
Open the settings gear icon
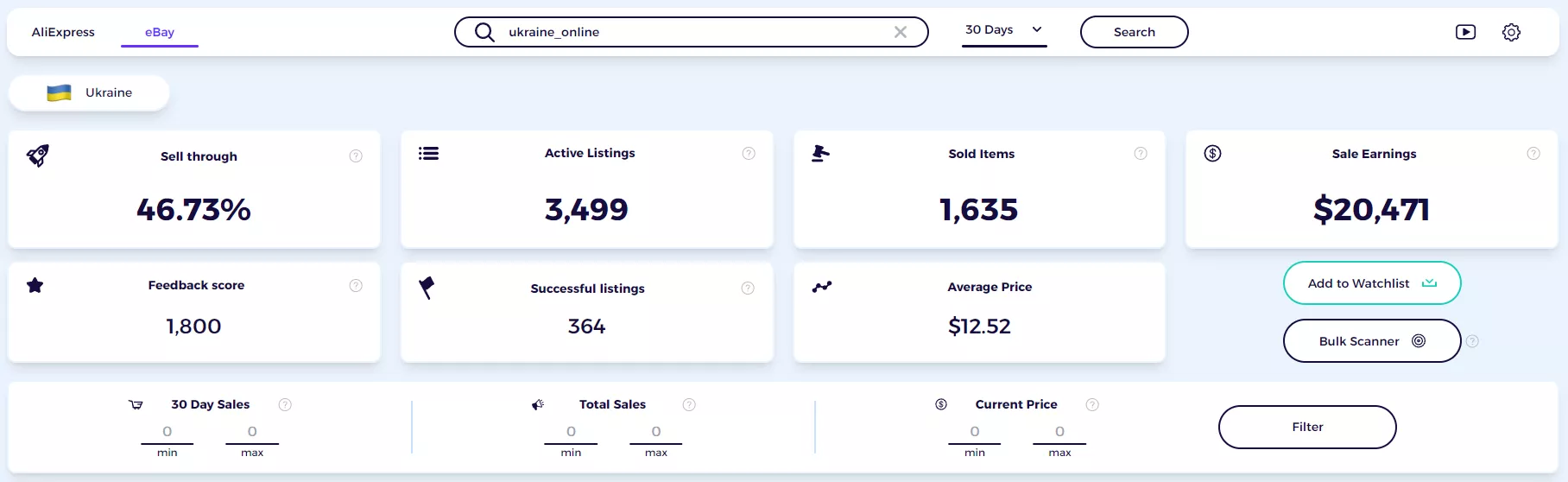point(1511,32)
